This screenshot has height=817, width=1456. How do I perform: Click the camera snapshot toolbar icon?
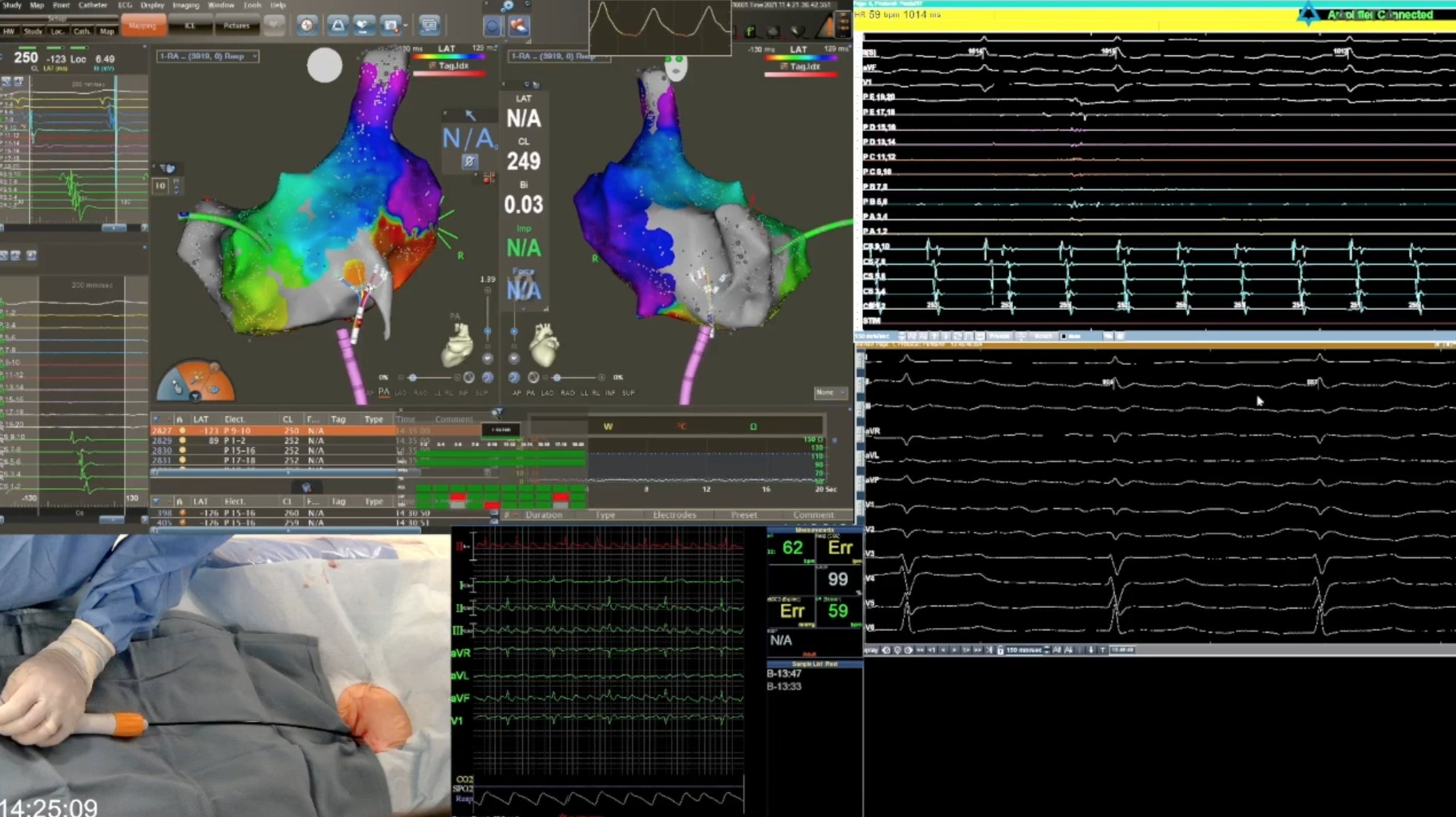coord(390,25)
